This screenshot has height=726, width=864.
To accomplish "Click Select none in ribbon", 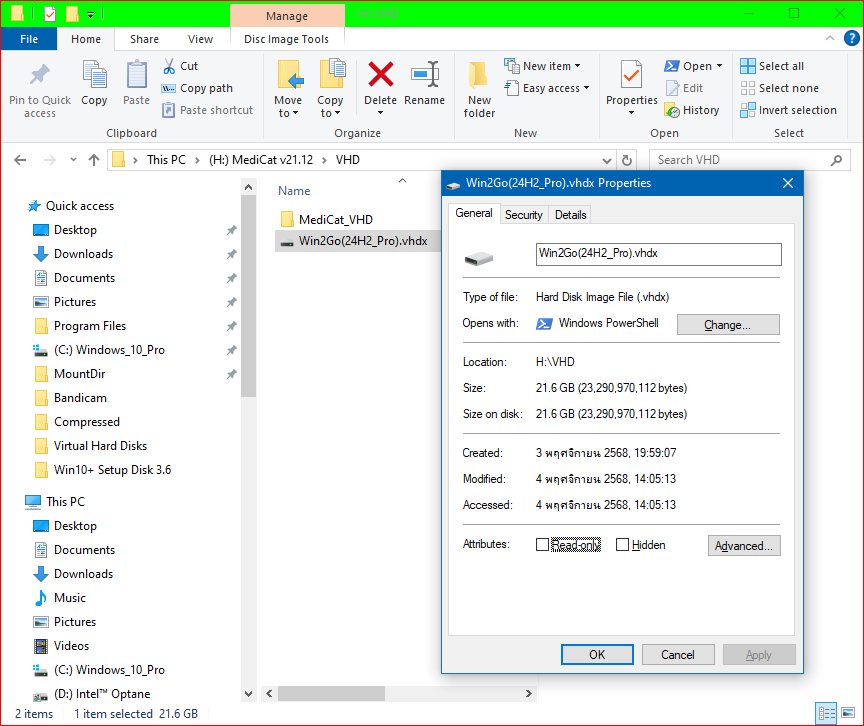I will point(779,88).
